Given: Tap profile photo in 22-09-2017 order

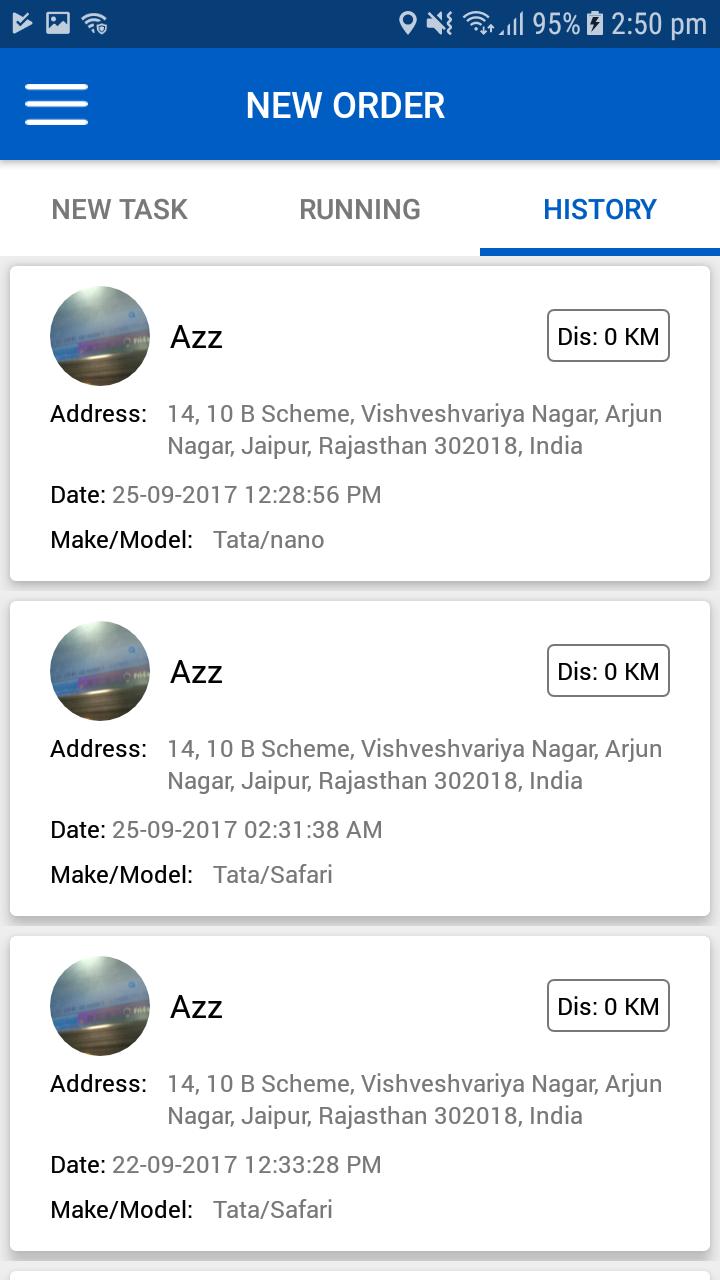Looking at the screenshot, I should tap(100, 1006).
